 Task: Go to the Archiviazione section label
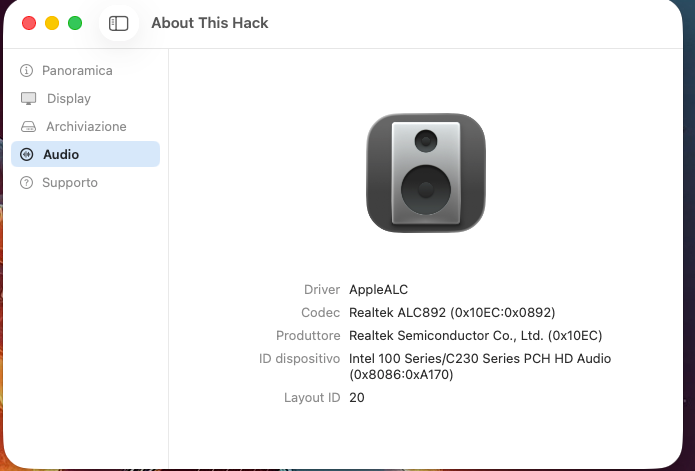(x=86, y=127)
